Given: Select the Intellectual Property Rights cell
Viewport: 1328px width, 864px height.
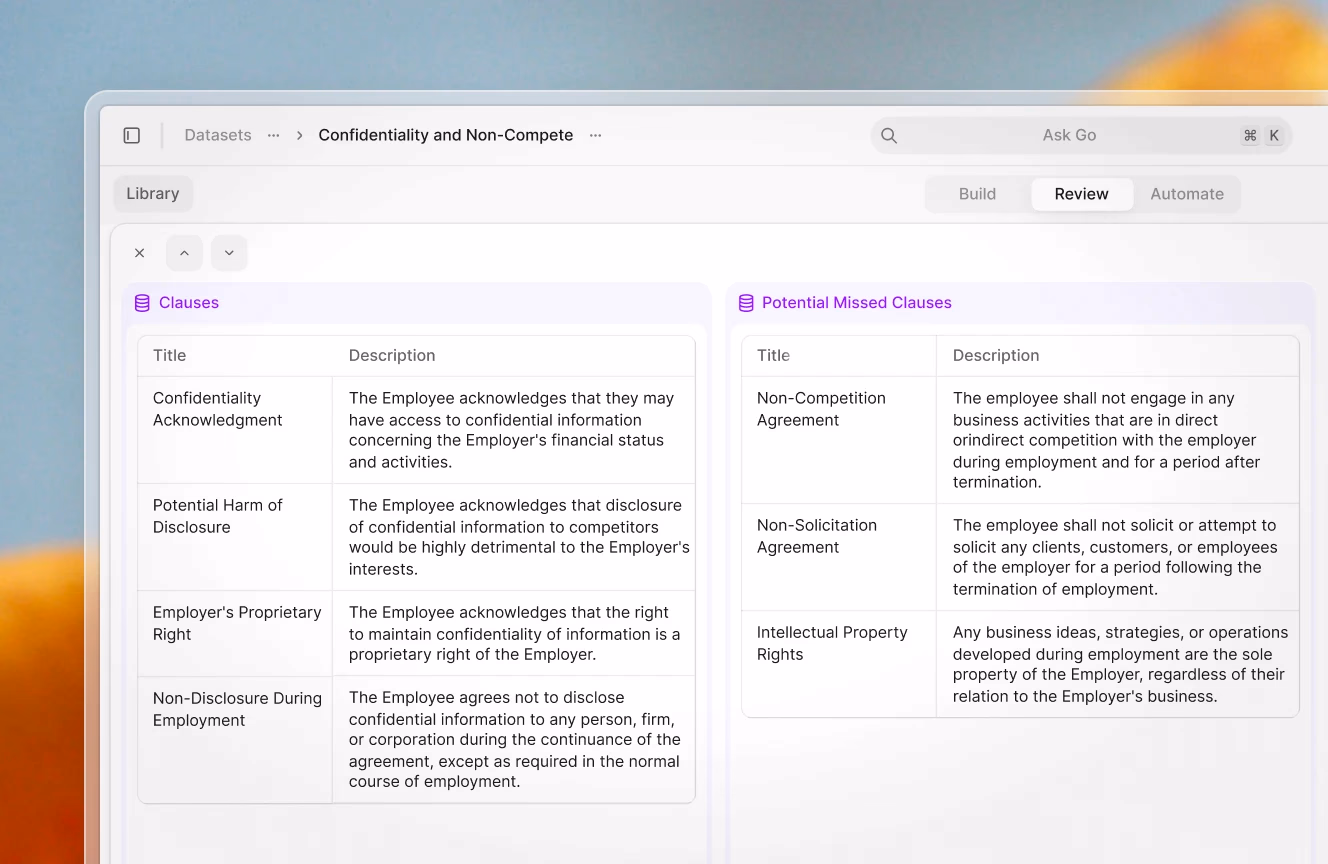Looking at the screenshot, I should click(x=839, y=664).
